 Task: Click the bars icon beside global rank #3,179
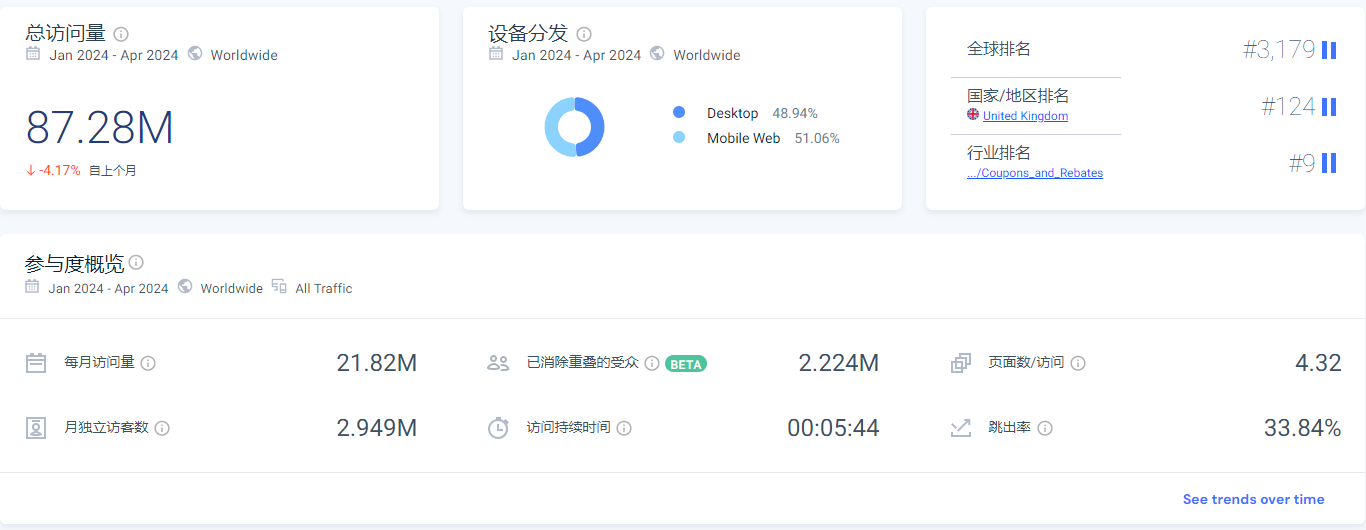[1329, 50]
